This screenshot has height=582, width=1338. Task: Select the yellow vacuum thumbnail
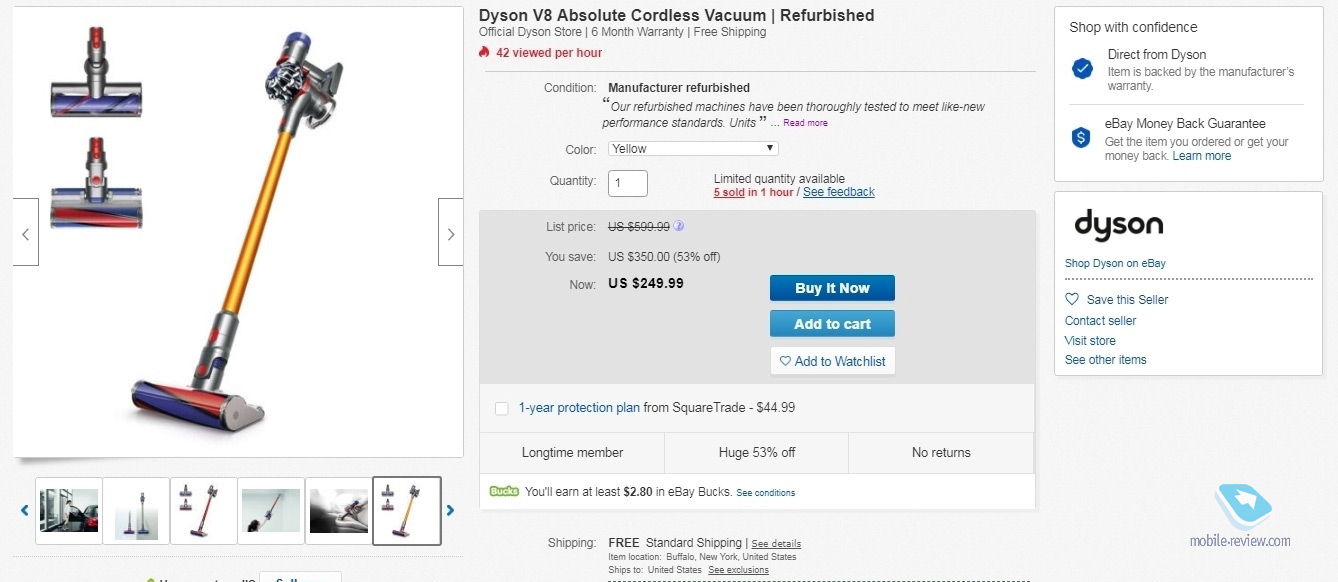point(407,510)
